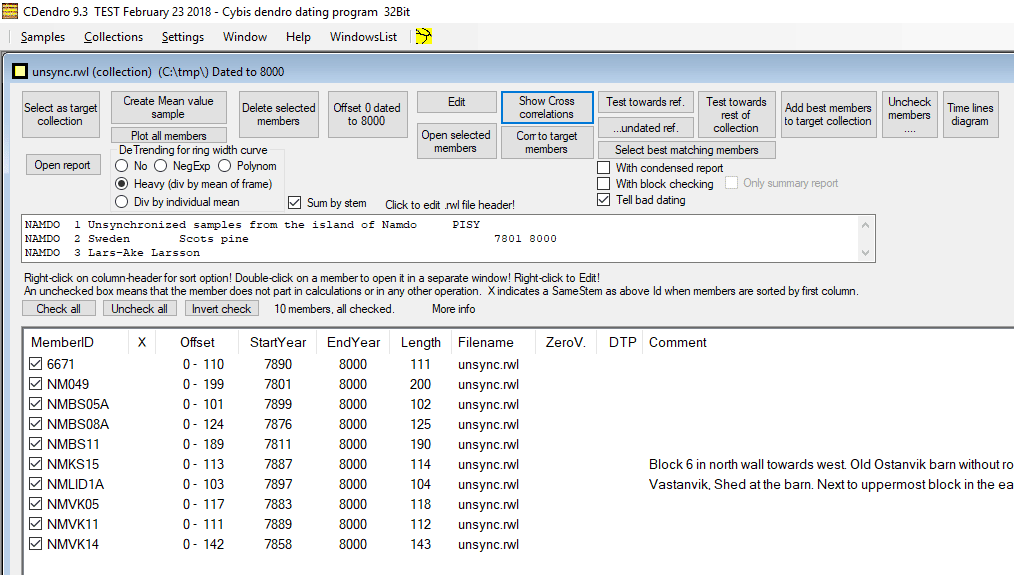Click the ...undated ref. button
Screen dimensions: 1014x575
[645, 127]
